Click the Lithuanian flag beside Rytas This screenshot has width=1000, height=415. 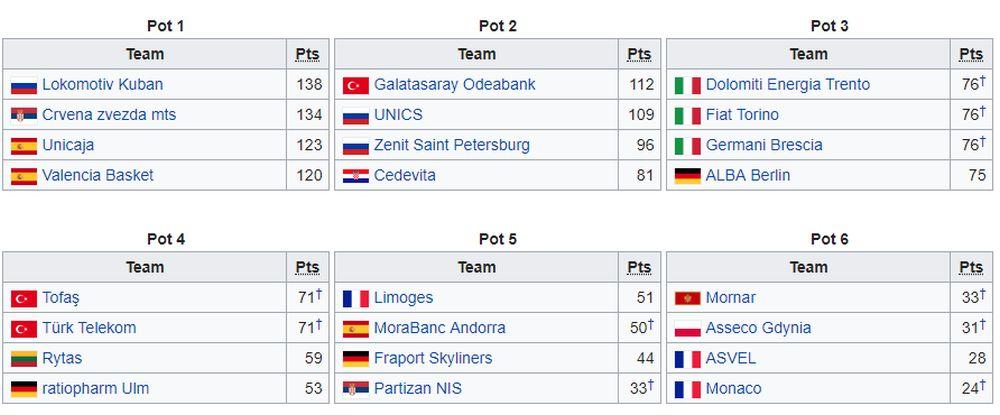point(23,358)
